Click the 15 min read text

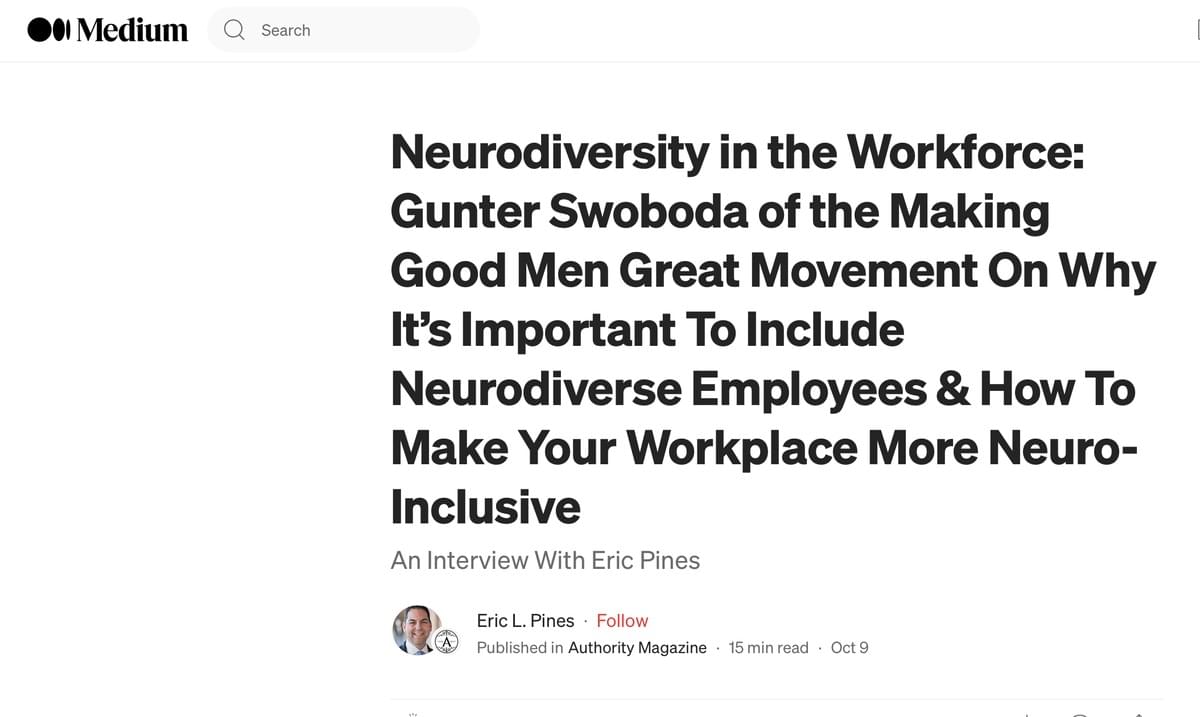pos(768,648)
